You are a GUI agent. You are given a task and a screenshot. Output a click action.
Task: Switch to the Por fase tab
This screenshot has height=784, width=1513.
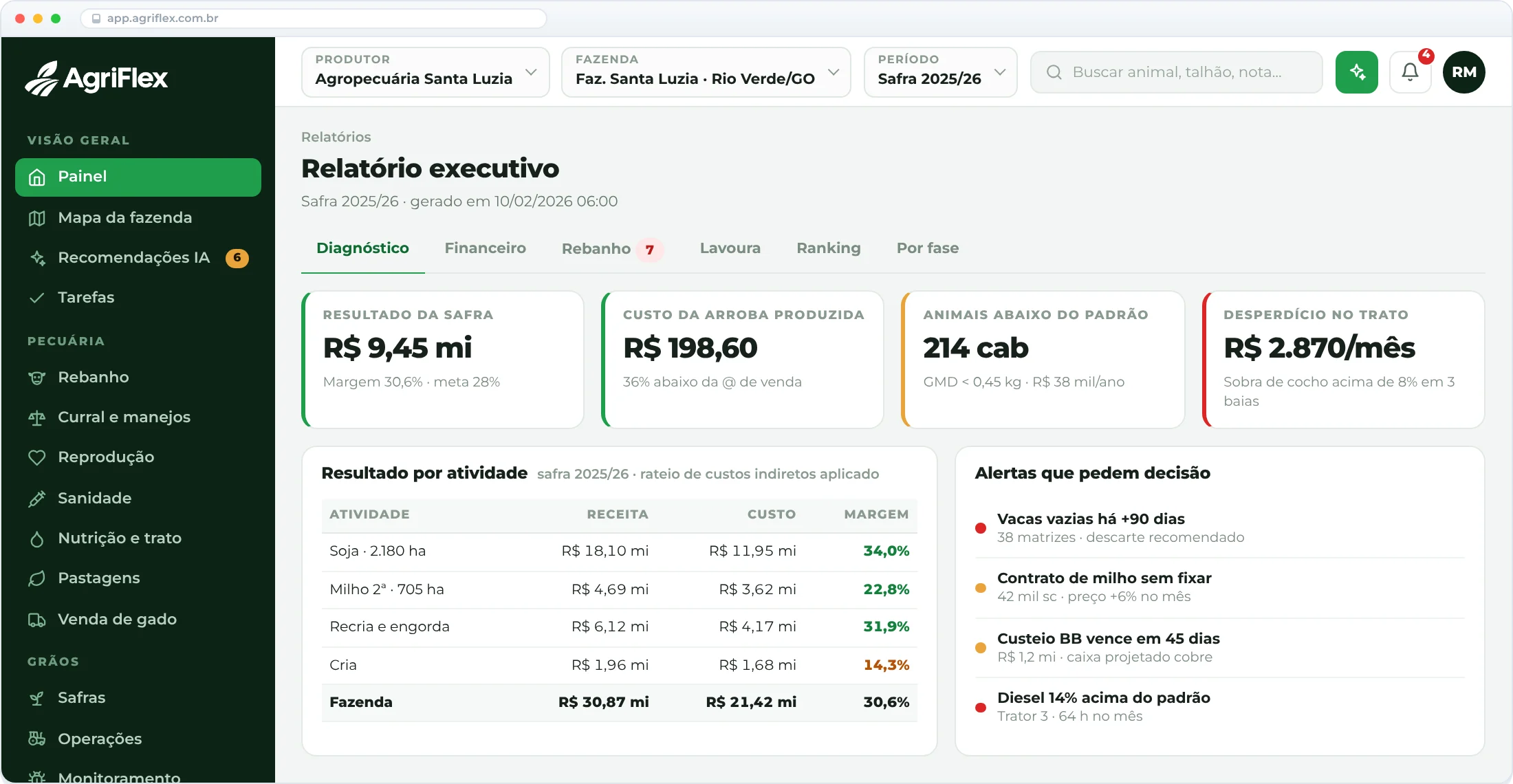click(927, 248)
